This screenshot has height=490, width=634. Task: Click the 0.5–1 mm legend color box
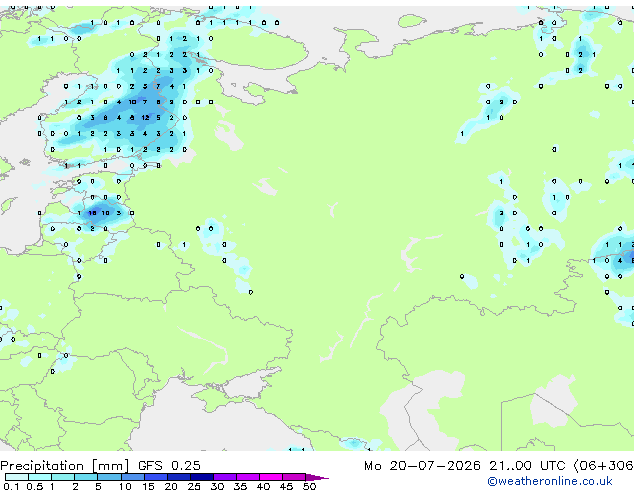[40, 477]
